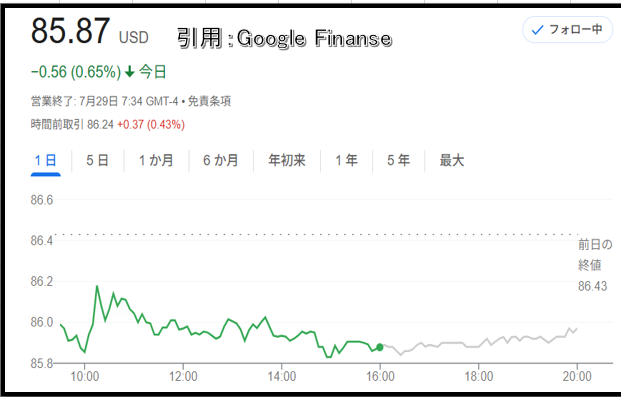Click the checkmark icon in follow button
Screen dimensions: 621x397
[x=537, y=30]
